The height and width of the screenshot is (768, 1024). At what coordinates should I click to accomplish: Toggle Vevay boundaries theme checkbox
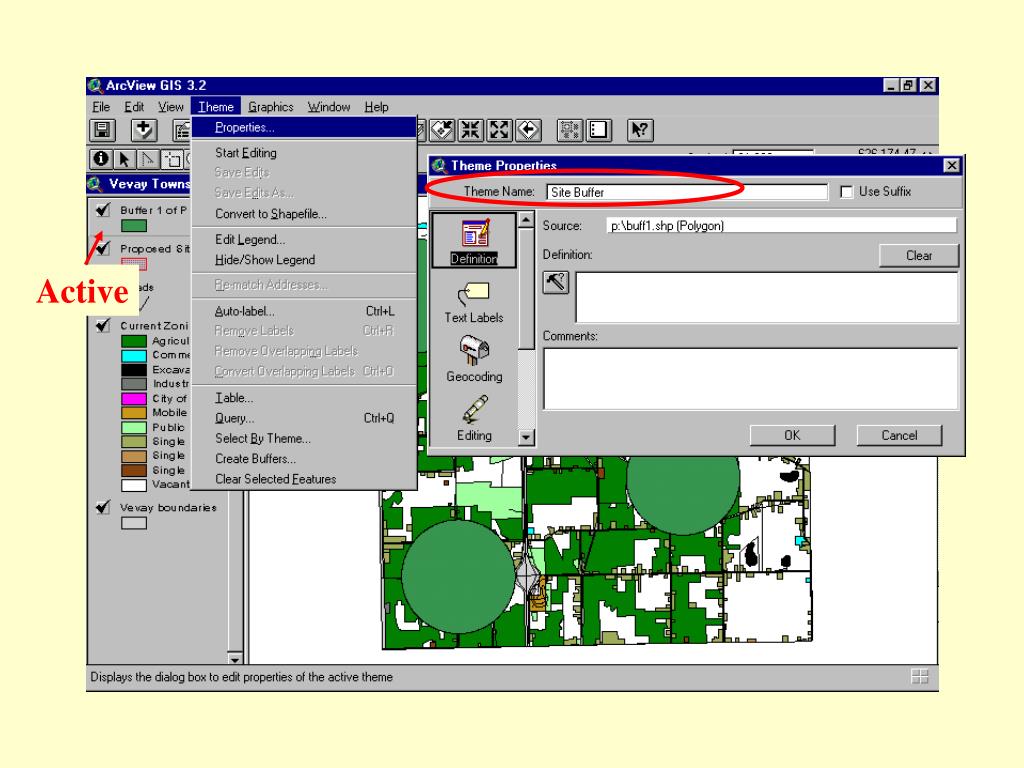pos(103,507)
